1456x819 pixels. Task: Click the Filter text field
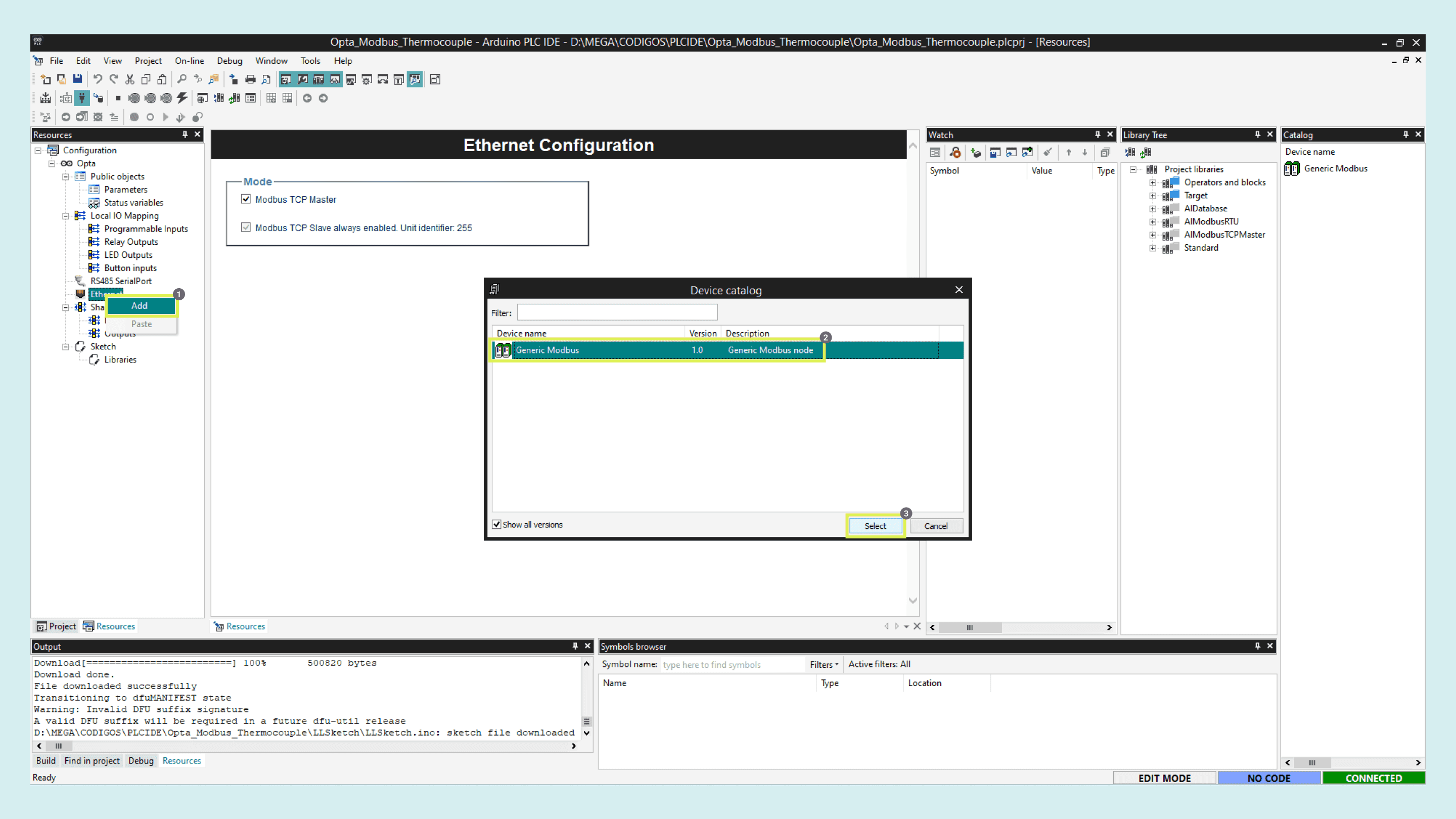(617, 312)
